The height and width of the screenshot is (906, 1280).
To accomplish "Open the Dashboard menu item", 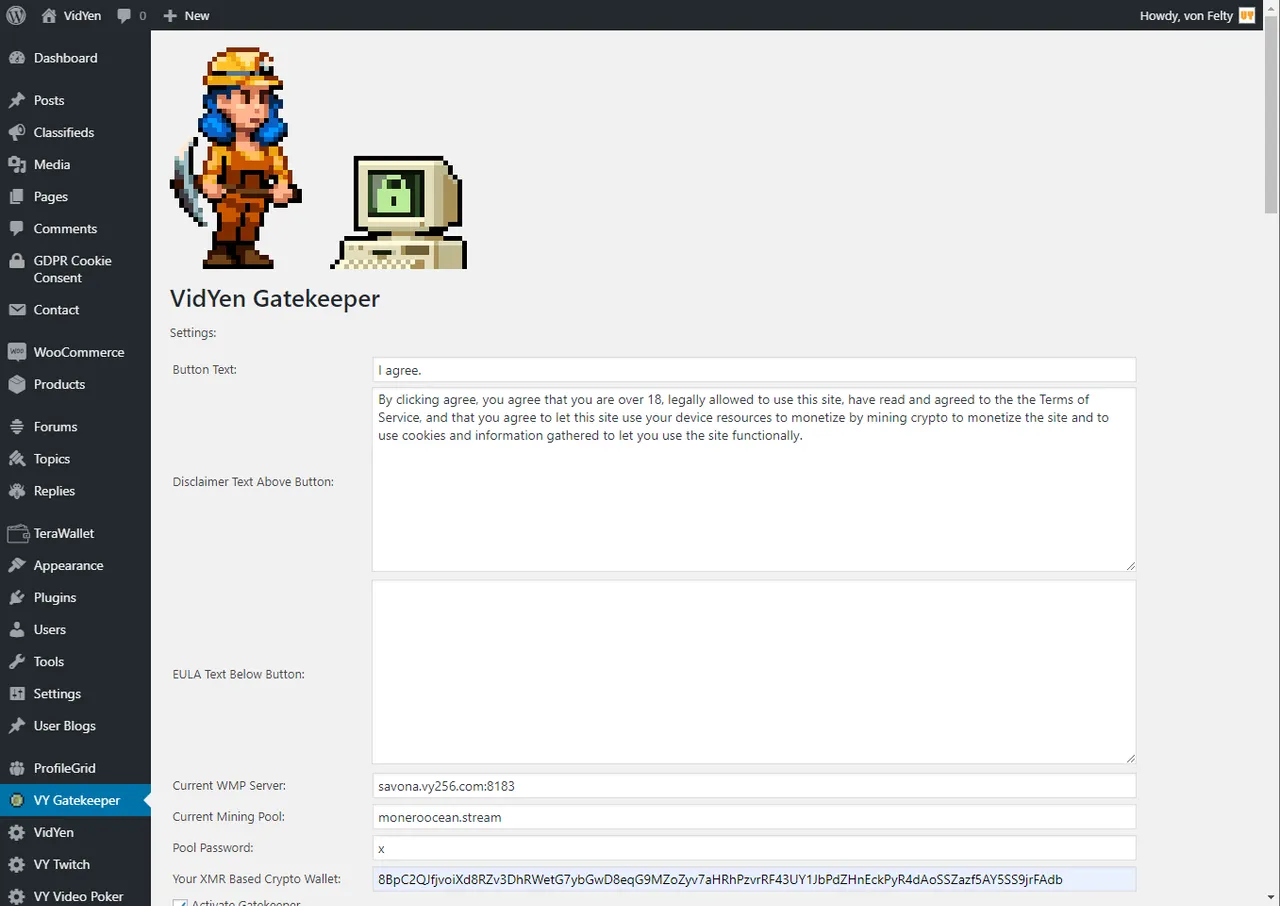I will (75, 58).
